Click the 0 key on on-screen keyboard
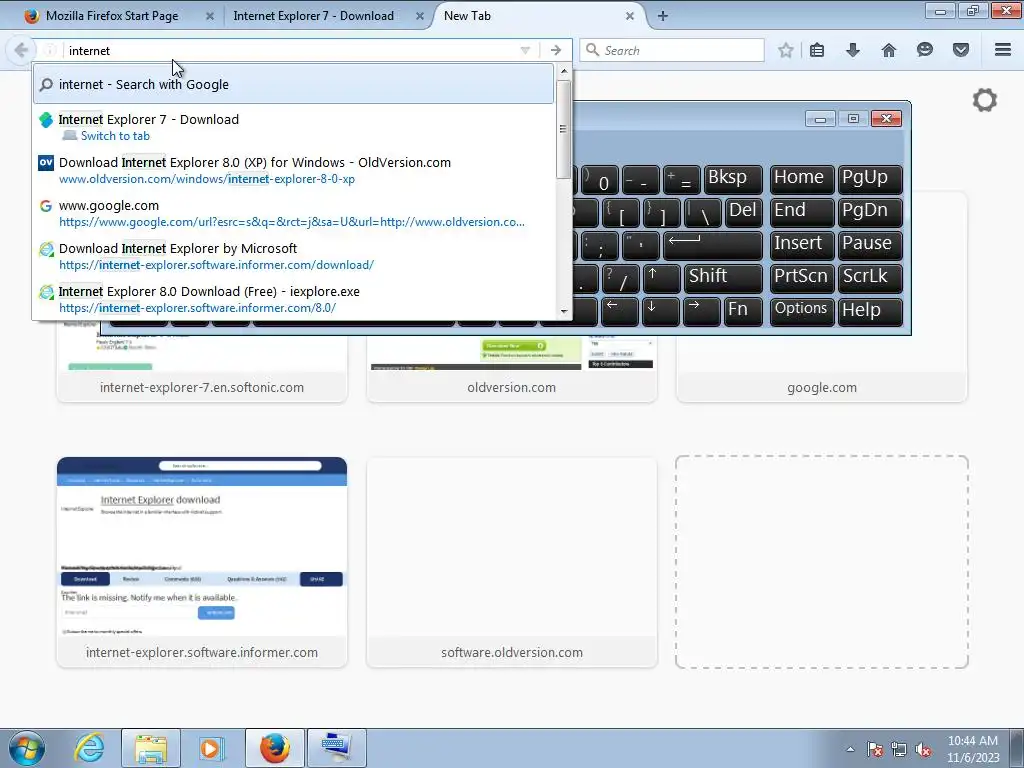Image resolution: width=1024 pixels, height=768 pixels. pos(600,179)
